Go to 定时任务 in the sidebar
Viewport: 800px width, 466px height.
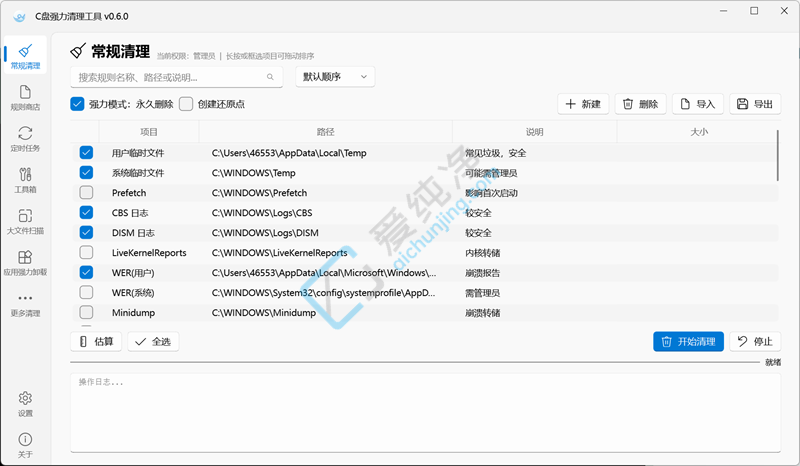(x=25, y=139)
